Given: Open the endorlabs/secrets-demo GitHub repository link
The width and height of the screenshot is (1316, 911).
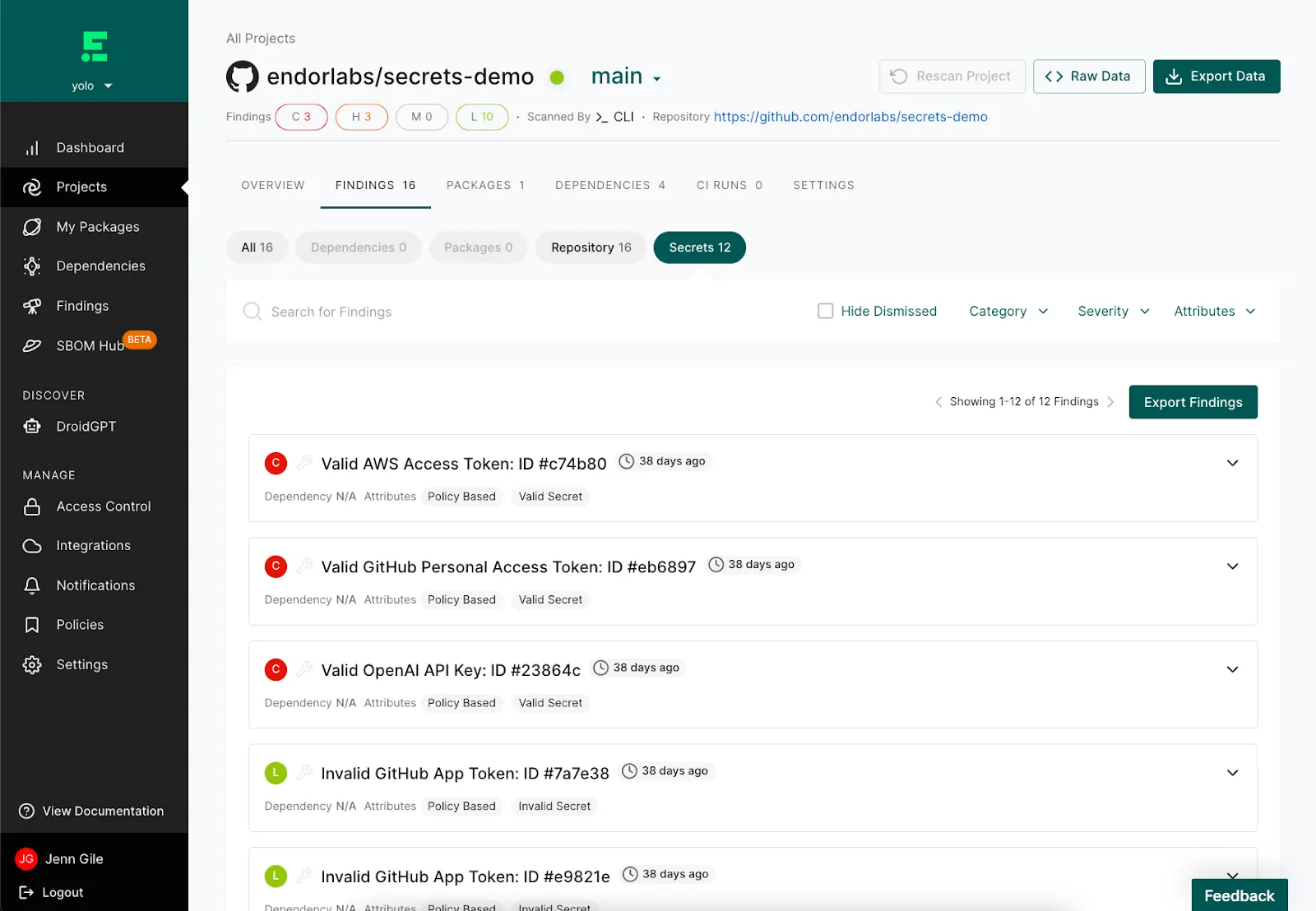Looking at the screenshot, I should pyautogui.click(x=850, y=117).
